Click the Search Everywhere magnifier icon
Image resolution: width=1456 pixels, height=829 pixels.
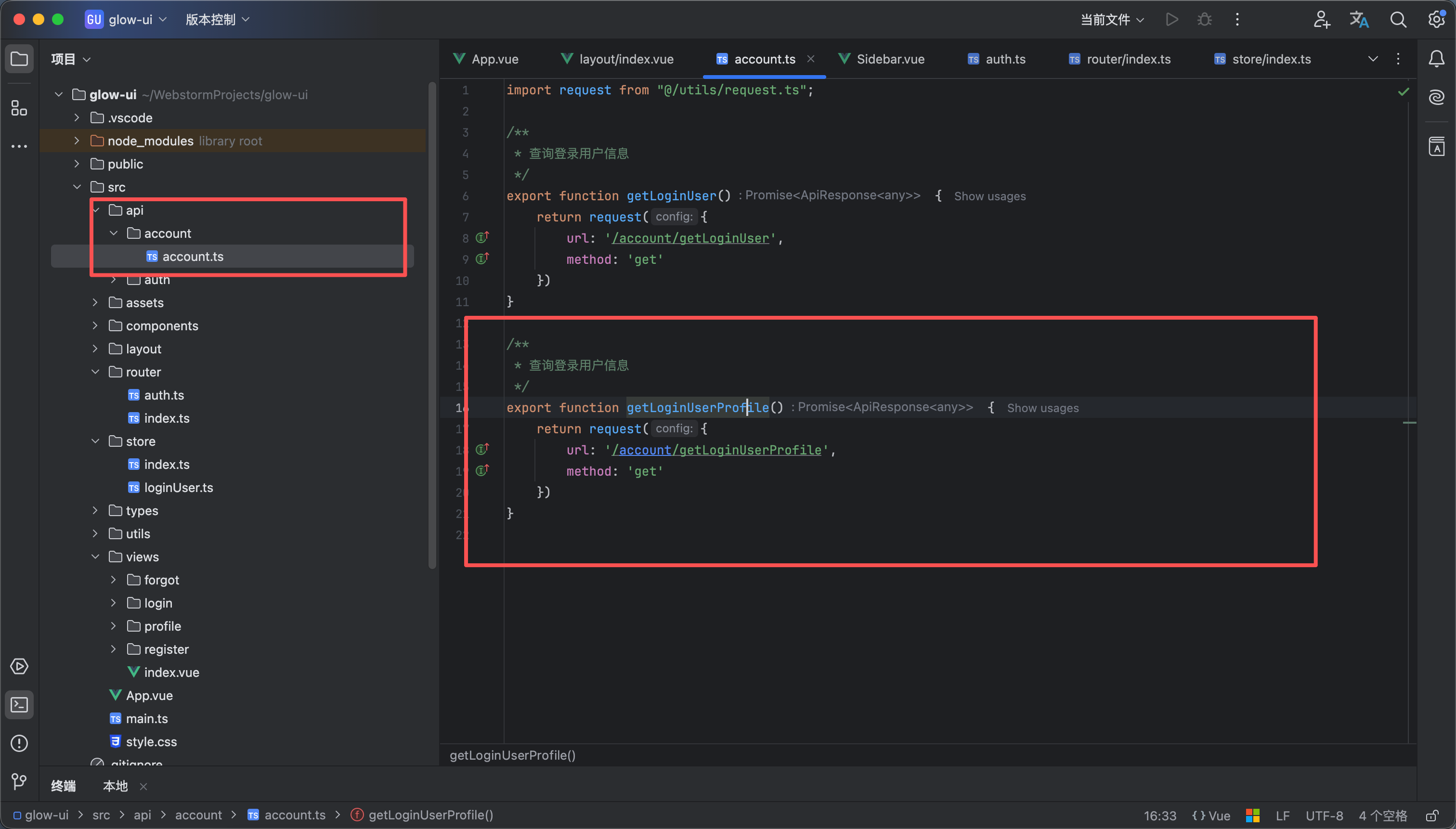(1398, 20)
